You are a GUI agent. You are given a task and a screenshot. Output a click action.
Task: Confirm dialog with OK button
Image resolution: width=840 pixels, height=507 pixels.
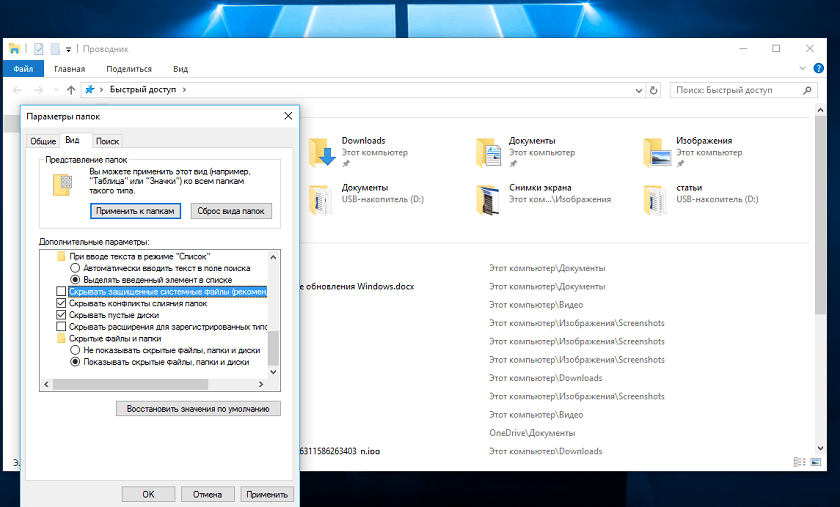pos(148,494)
